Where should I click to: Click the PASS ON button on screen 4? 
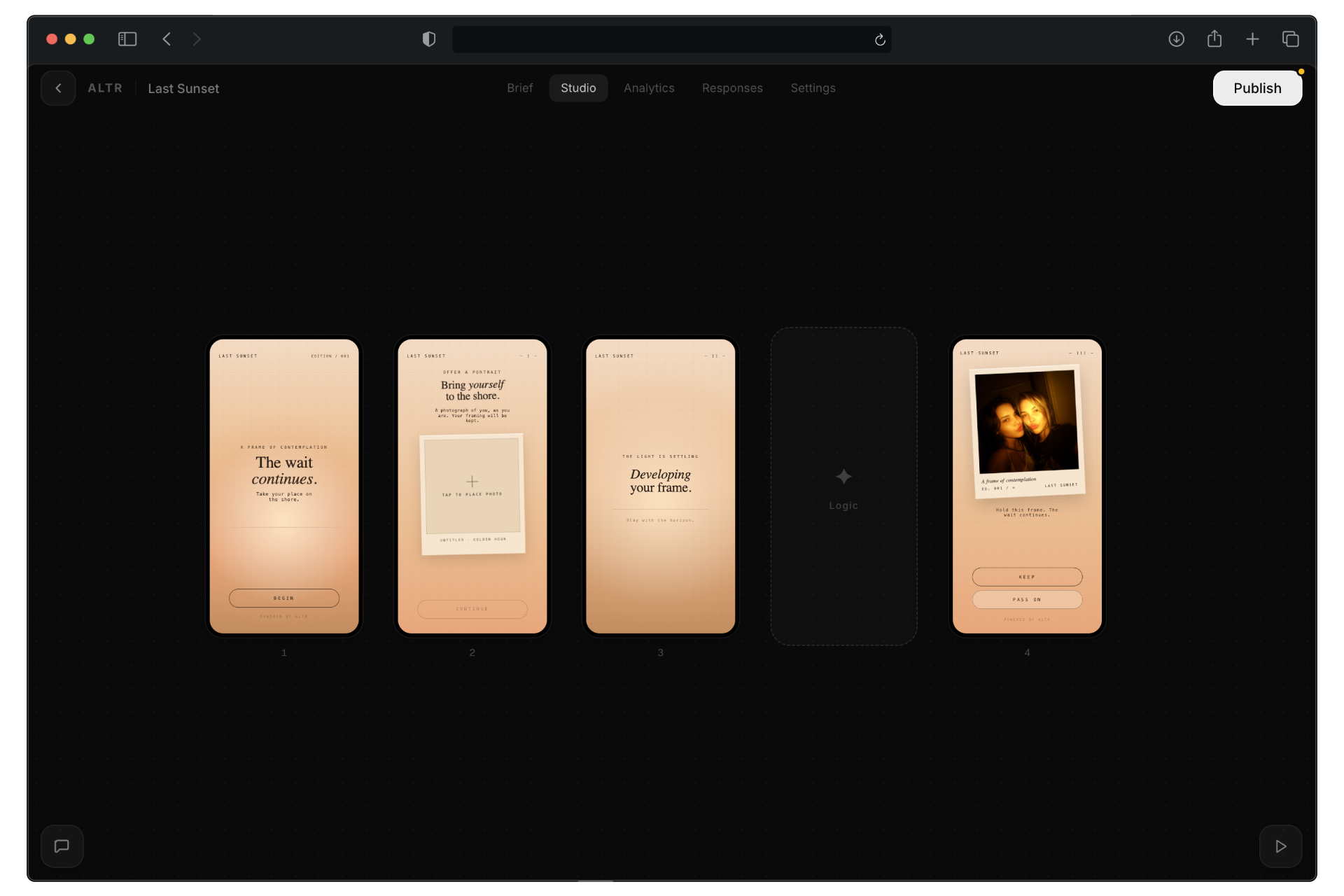point(1027,600)
